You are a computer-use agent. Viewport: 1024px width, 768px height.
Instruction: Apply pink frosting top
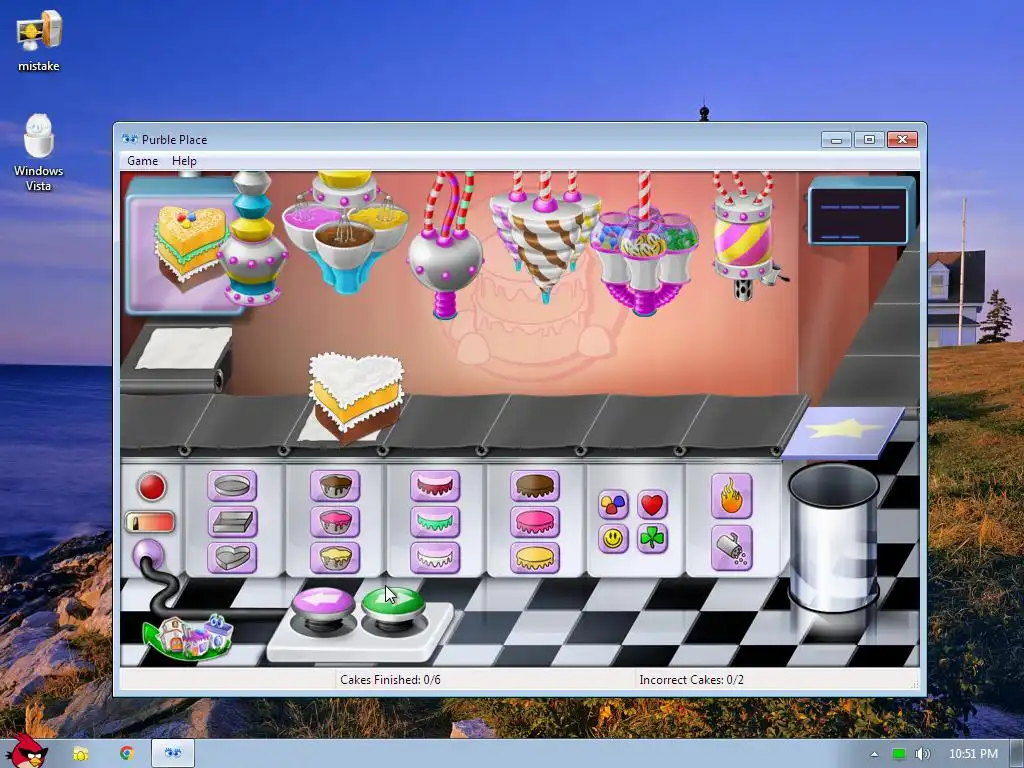[x=535, y=522]
